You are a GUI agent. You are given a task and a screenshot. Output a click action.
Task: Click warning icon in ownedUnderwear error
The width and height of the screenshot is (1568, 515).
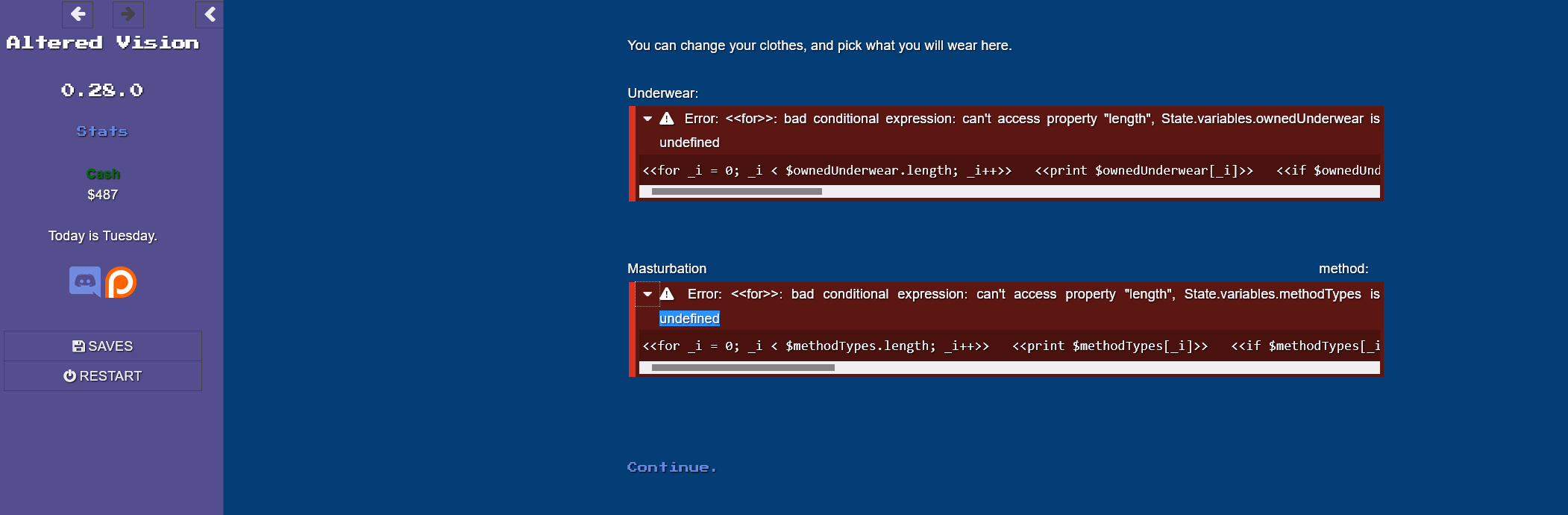[667, 119]
